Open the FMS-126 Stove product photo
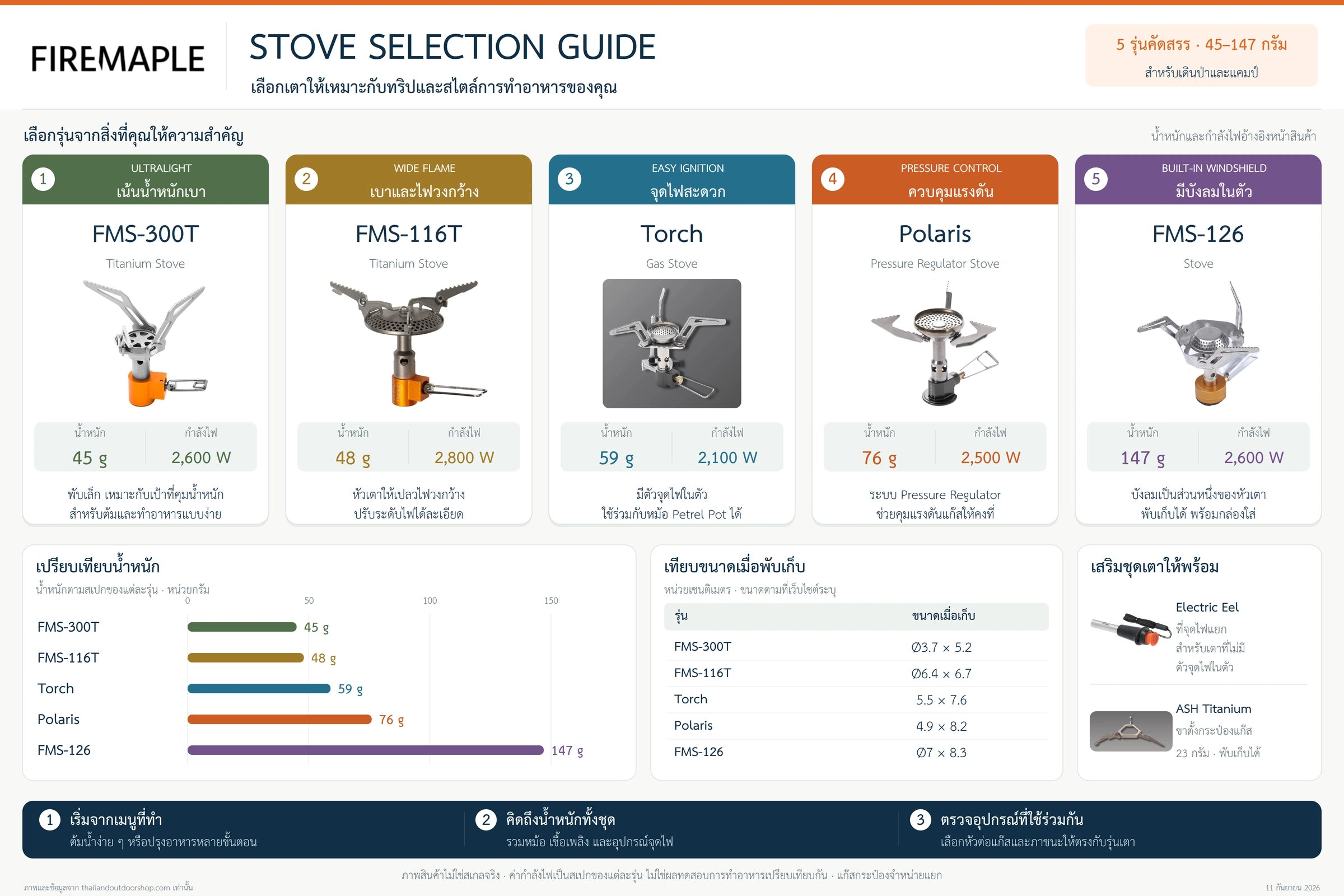 pos(1198,343)
